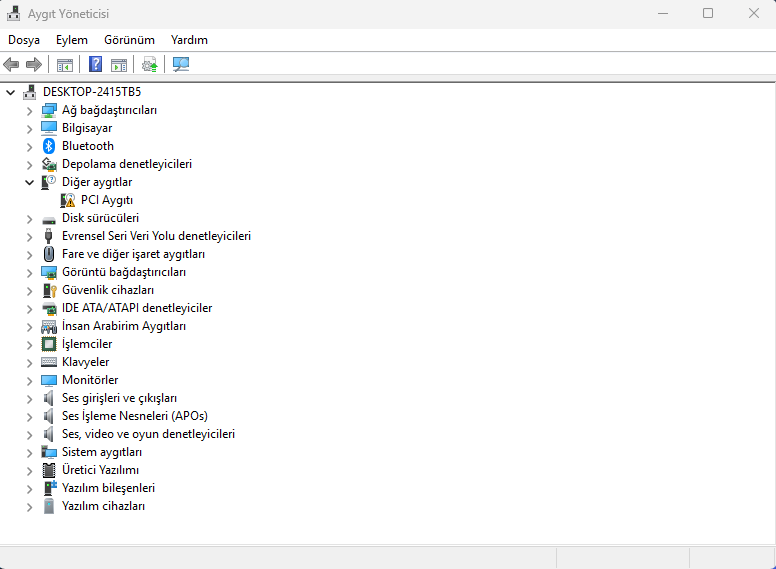Click the update driver toolbar icon
This screenshot has width=776, height=569.
(149, 65)
